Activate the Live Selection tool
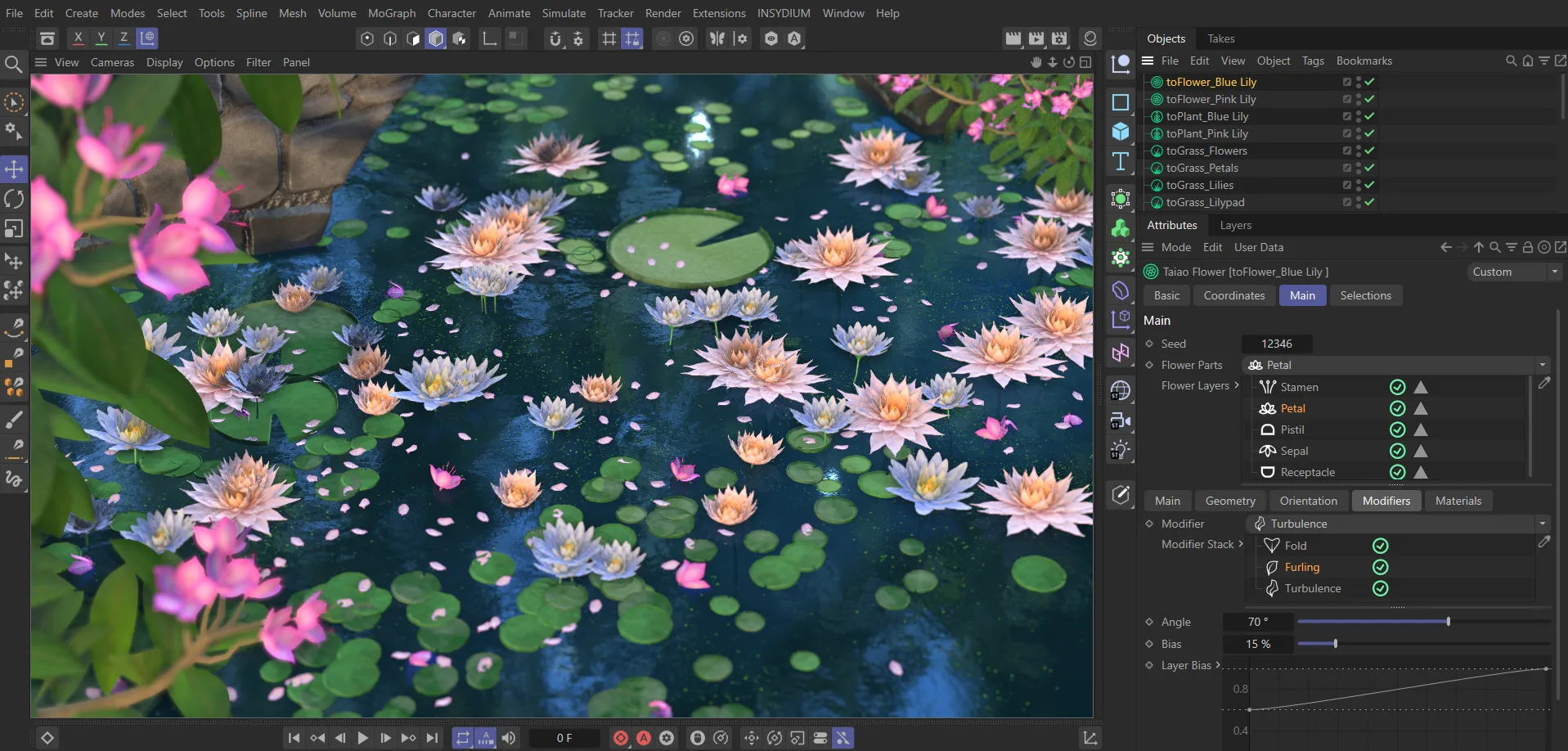Image resolution: width=1568 pixels, height=751 pixels. pyautogui.click(x=14, y=101)
